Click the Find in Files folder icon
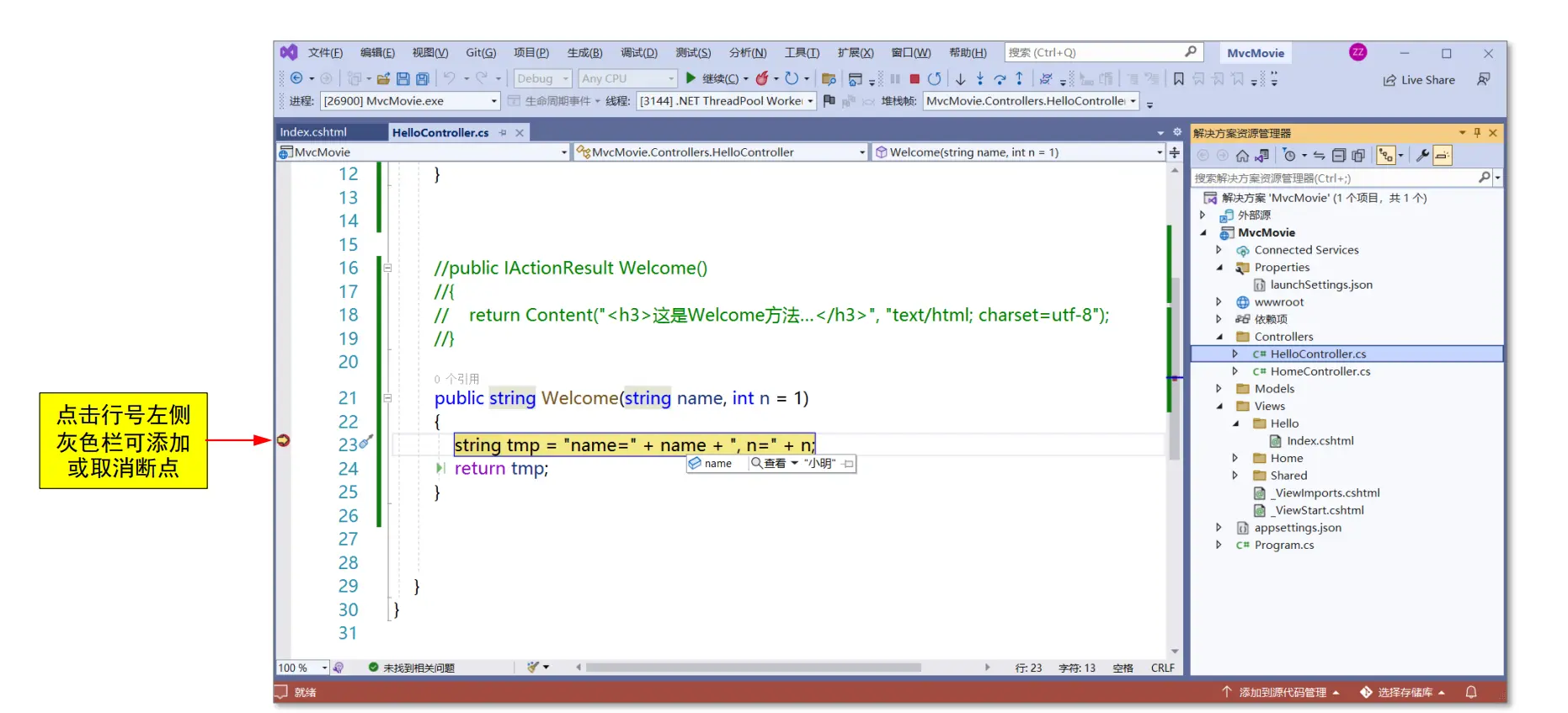Viewport: 1568px width, 713px height. coord(829,78)
